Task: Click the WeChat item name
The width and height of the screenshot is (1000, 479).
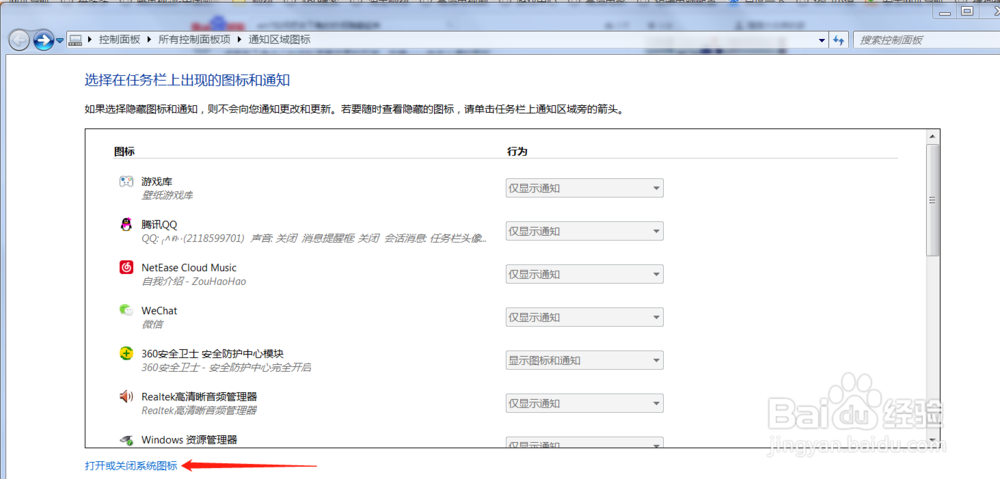Action: coord(159,311)
